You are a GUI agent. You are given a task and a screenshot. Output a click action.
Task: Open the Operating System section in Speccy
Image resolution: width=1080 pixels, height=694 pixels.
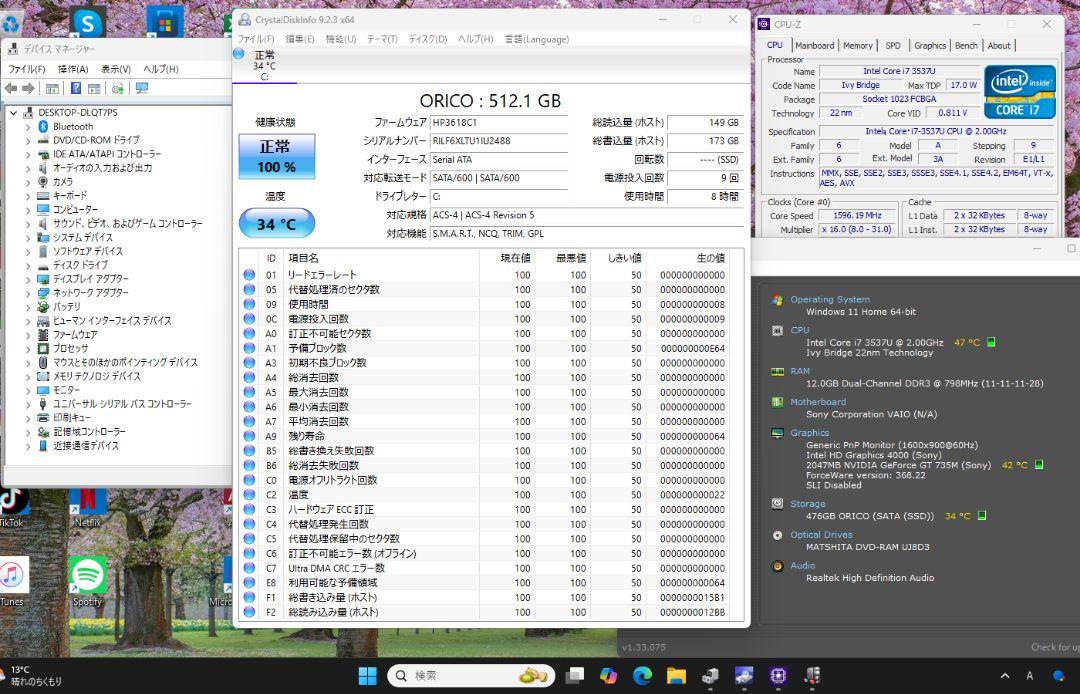pos(829,299)
